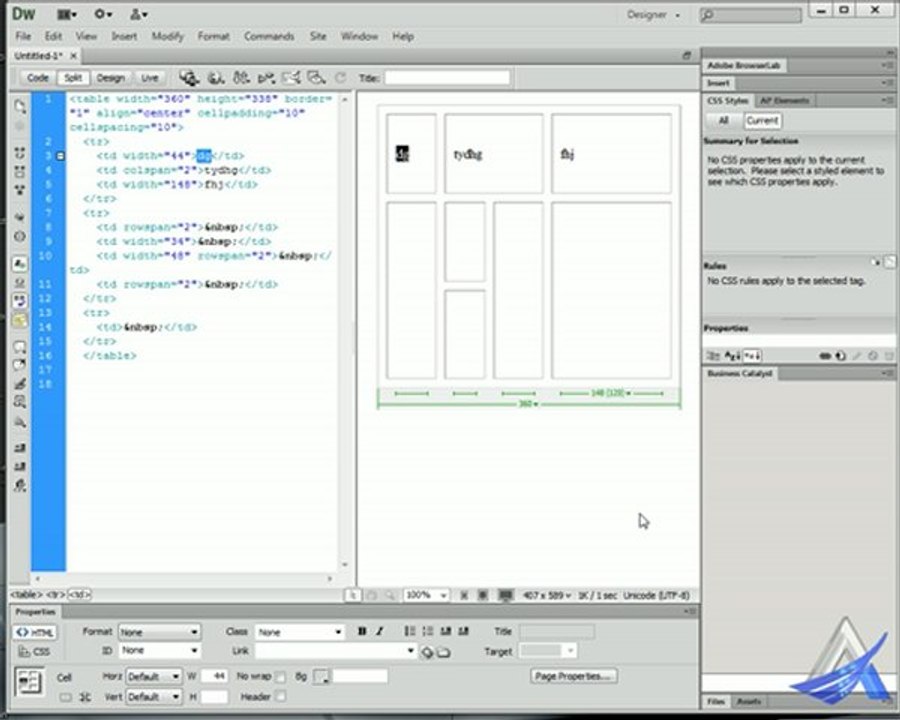
Task: Toggle Live view button
Action: pos(150,78)
